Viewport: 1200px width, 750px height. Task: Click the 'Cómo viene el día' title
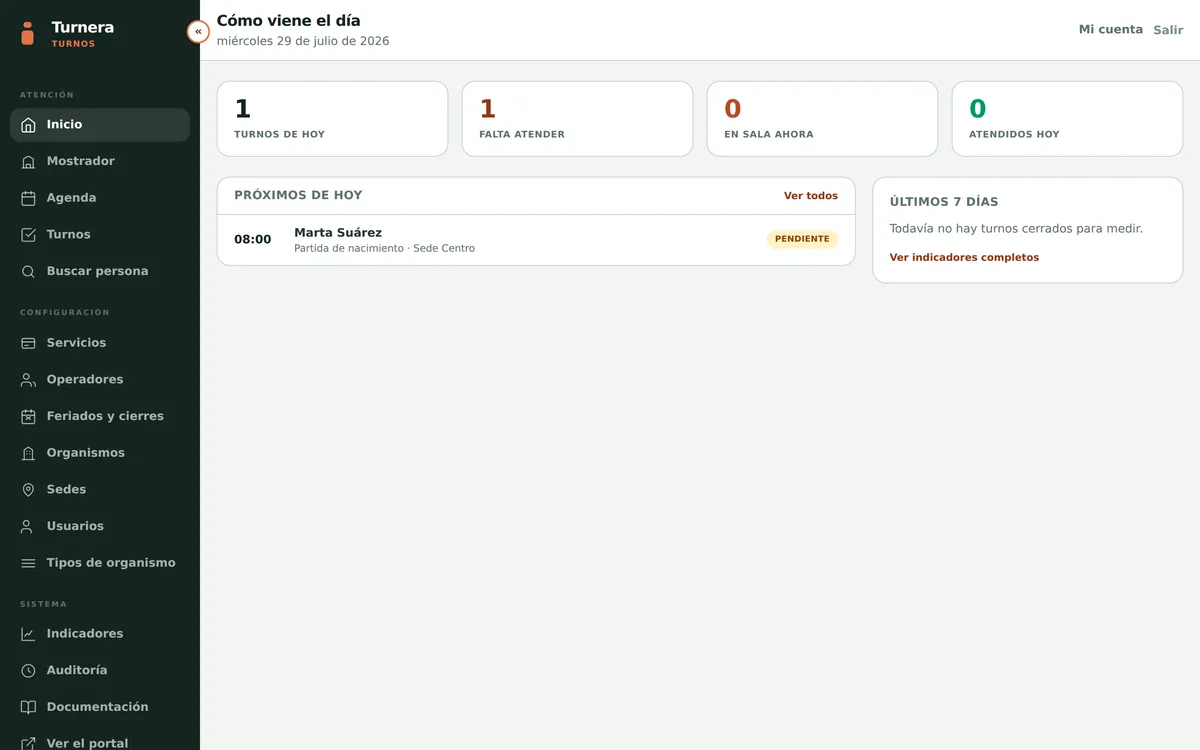(x=288, y=20)
